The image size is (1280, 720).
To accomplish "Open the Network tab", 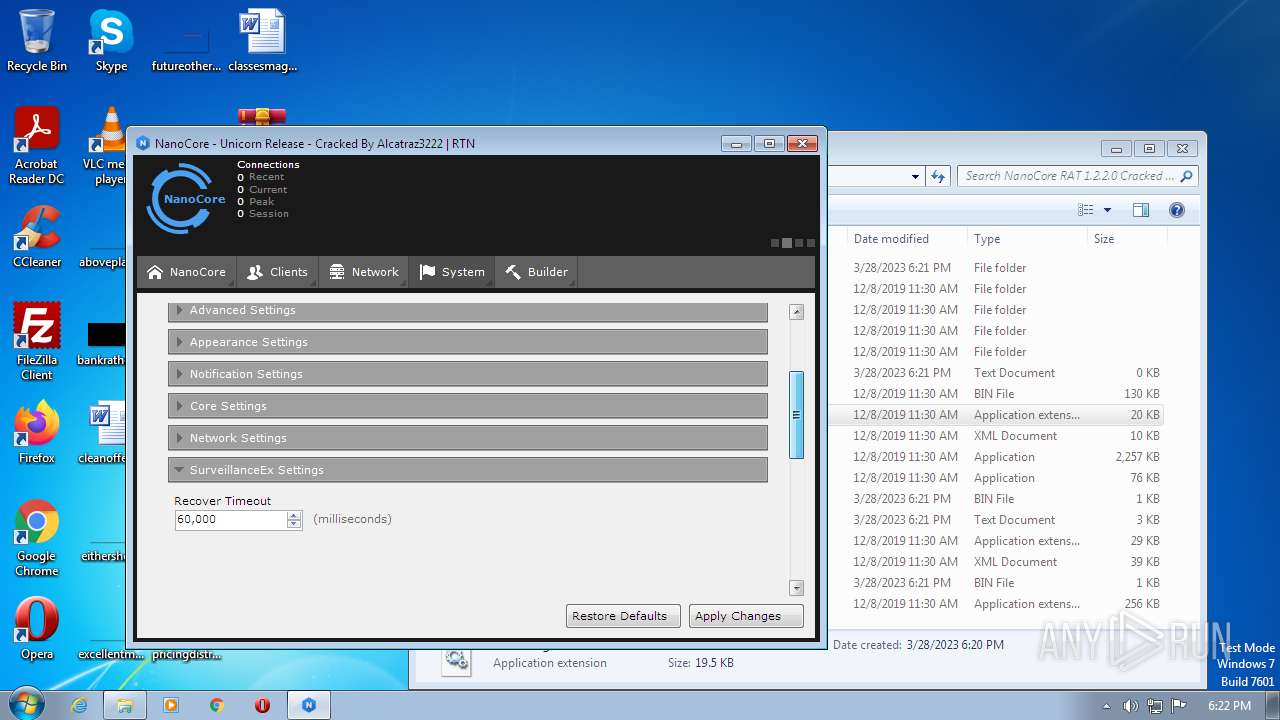I will (x=364, y=272).
